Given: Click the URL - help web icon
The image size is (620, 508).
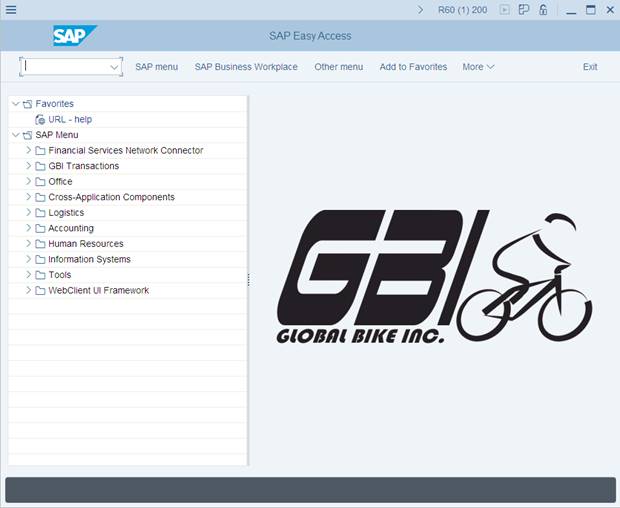Looking at the screenshot, I should (40, 119).
